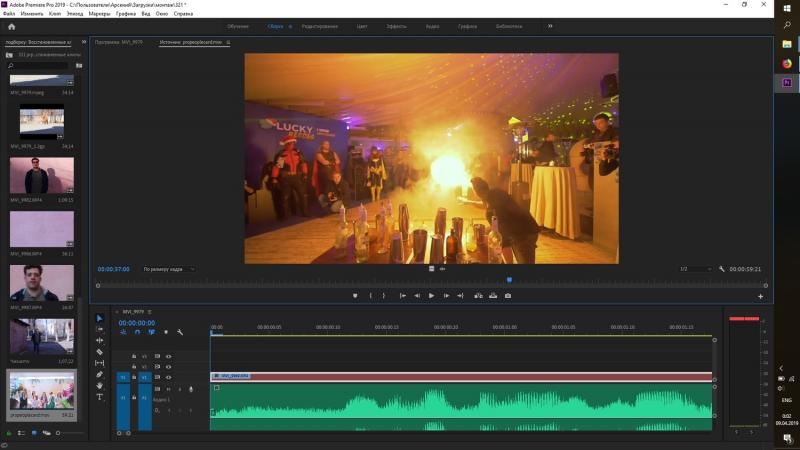Select the Razor tool

(x=99, y=352)
